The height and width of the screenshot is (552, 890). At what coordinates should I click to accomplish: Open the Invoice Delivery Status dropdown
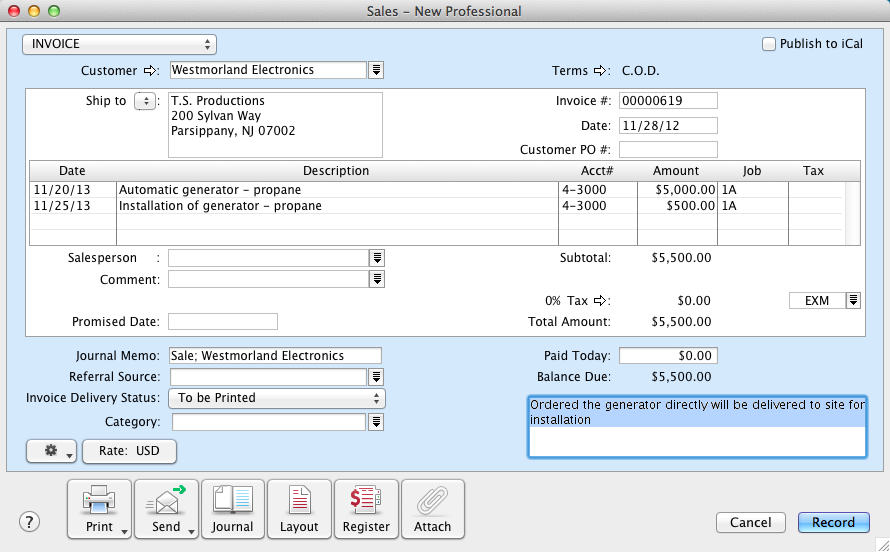click(x=277, y=398)
